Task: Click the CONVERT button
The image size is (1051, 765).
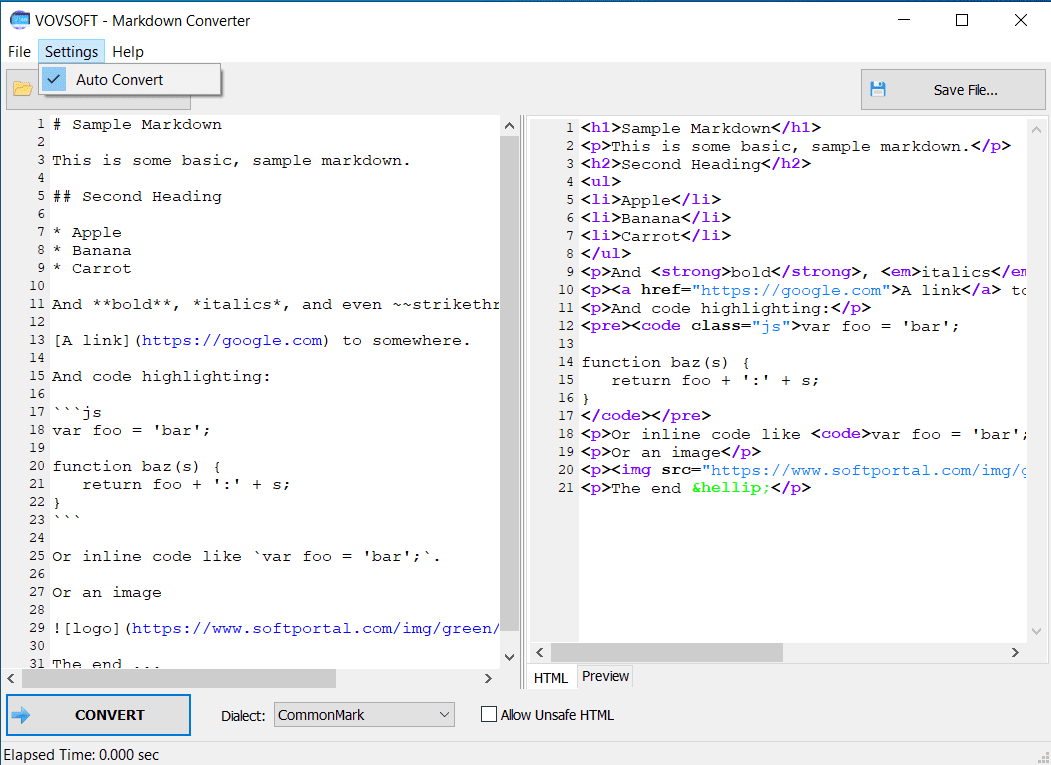Action: 99,715
